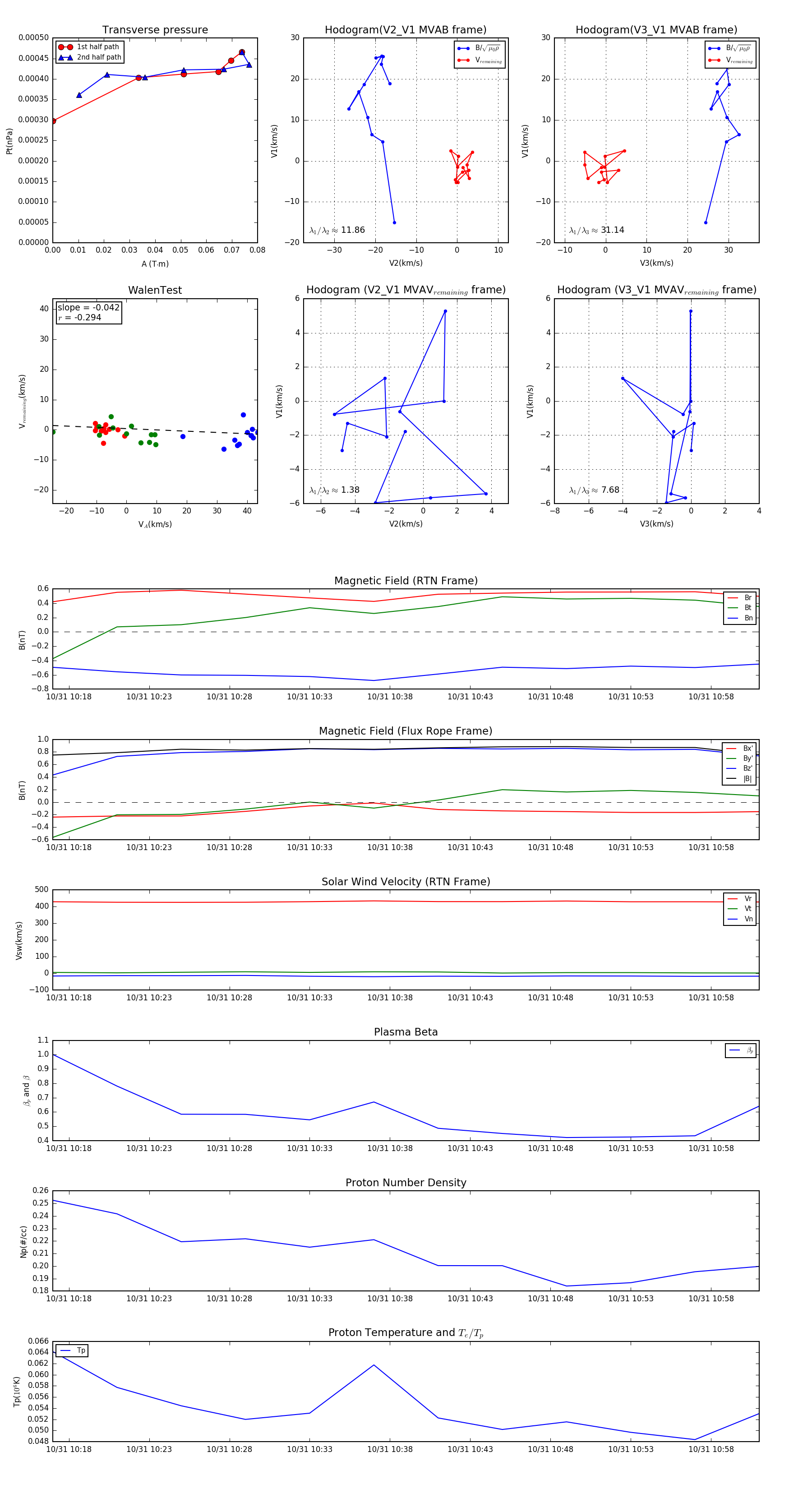Screen dimensions: 812x1489
Task: Click the '10/31 10:18' tick under Magnetic Field RTN
Action: 69,697
